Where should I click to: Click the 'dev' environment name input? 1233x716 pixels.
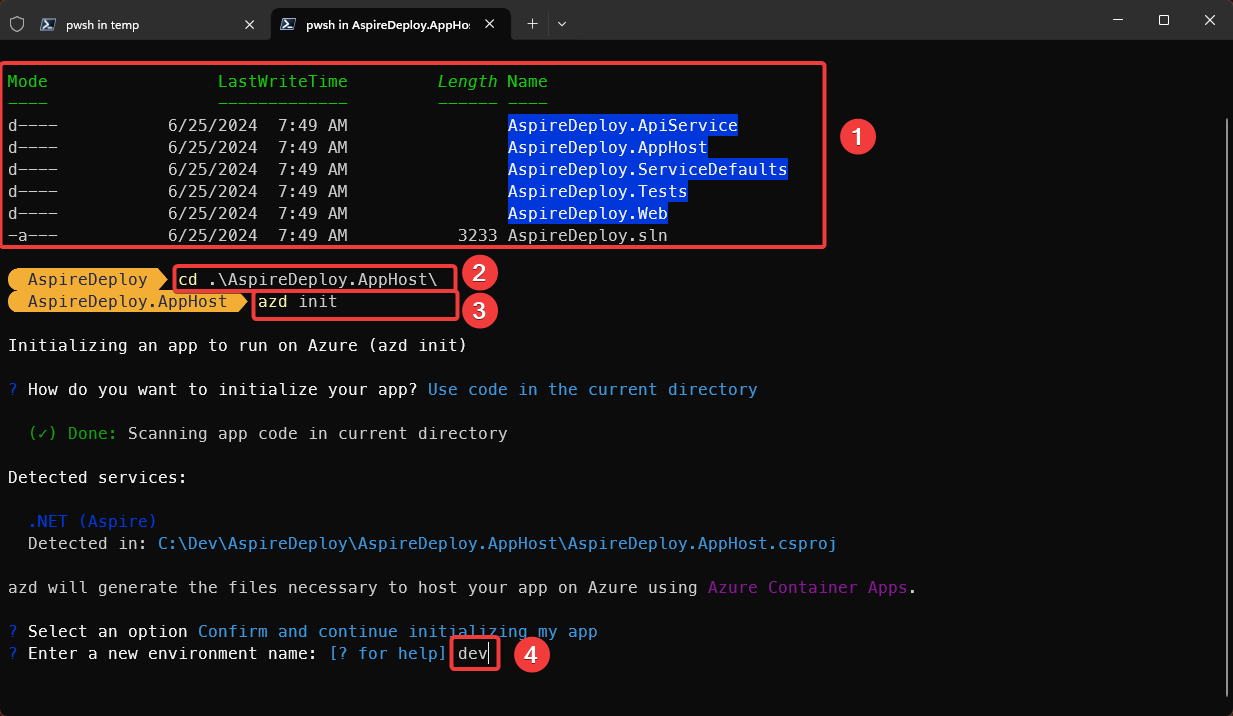pyautogui.click(x=473, y=653)
